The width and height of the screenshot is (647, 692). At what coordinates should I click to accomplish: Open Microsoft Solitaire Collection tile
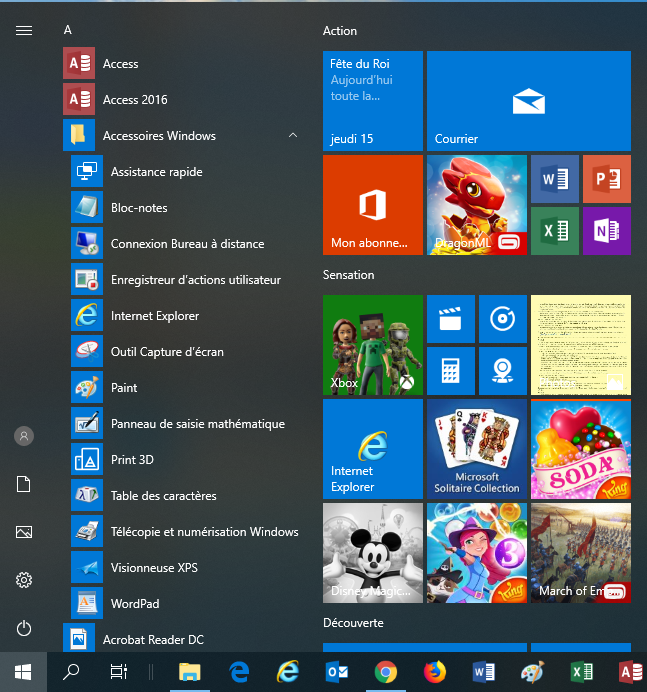477,449
